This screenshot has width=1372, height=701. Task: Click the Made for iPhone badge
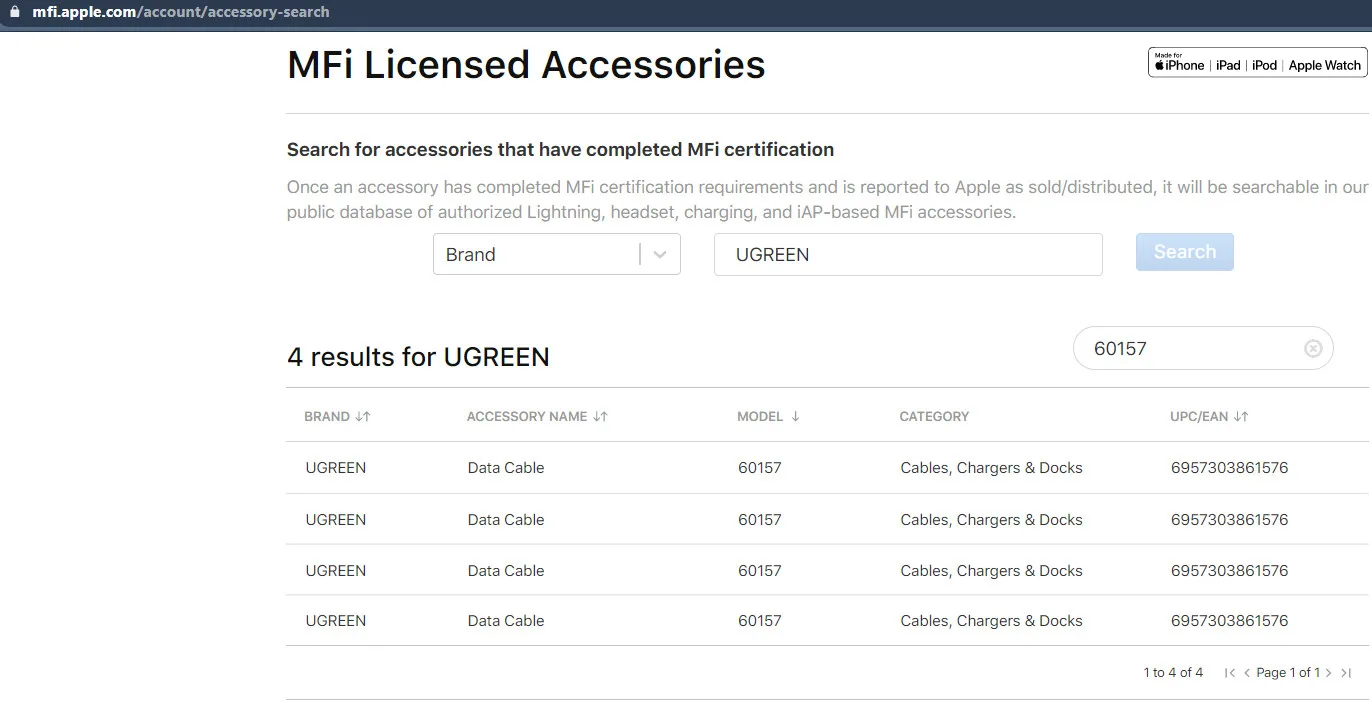coord(1257,62)
